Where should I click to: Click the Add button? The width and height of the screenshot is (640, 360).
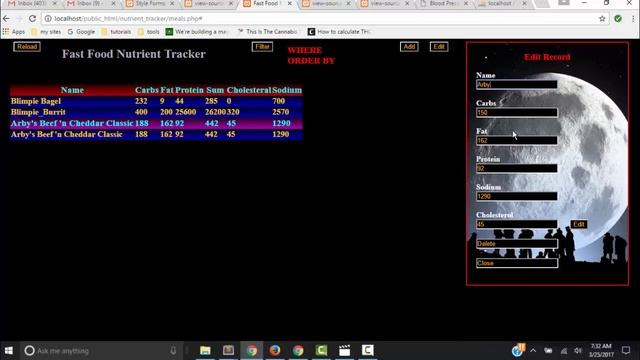point(409,47)
